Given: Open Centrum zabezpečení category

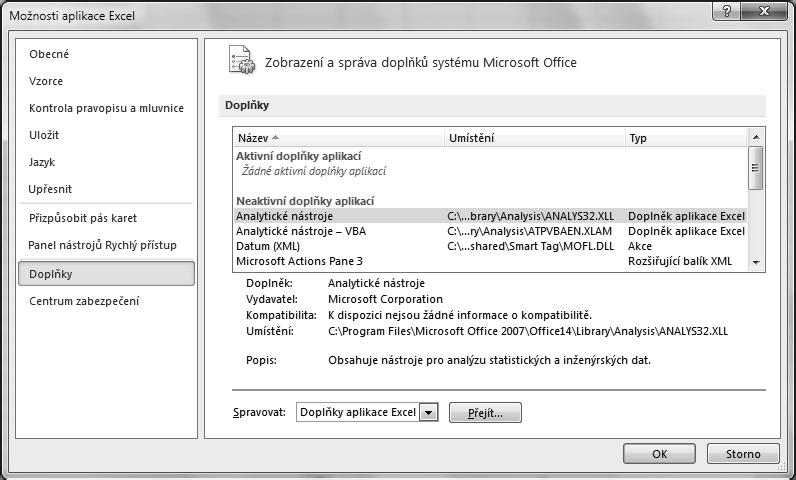Looking at the screenshot, I should coord(84,301).
